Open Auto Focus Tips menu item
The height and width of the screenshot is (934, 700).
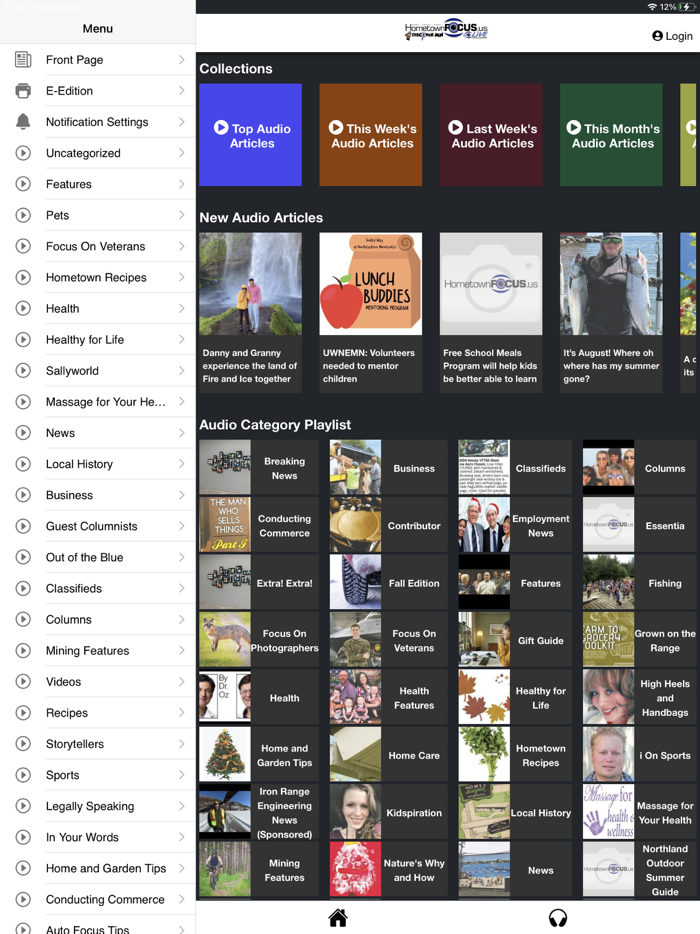[98, 926]
